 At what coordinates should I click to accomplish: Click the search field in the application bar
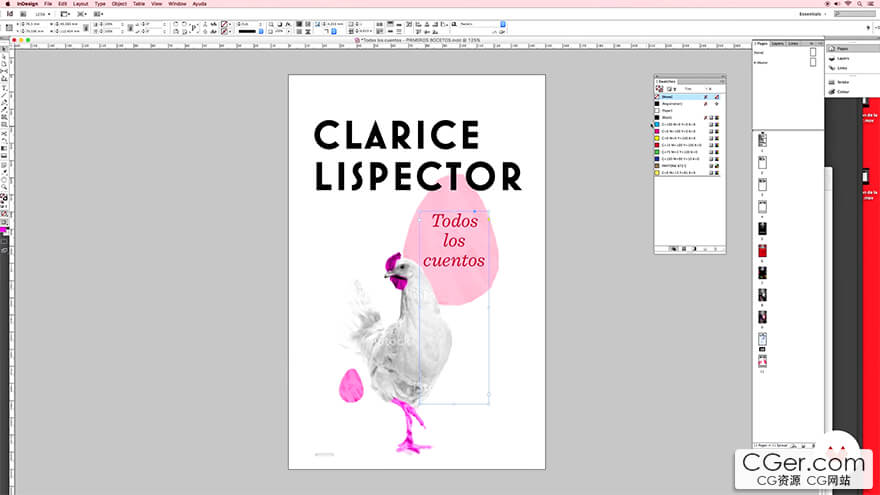tap(854, 14)
